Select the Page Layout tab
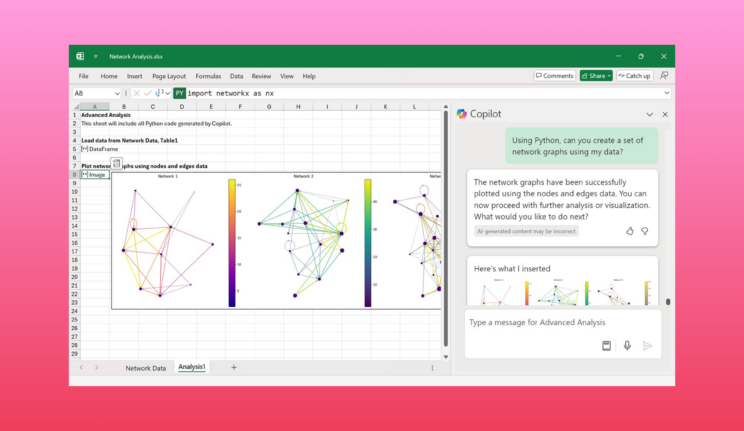This screenshot has width=744, height=431. (169, 76)
